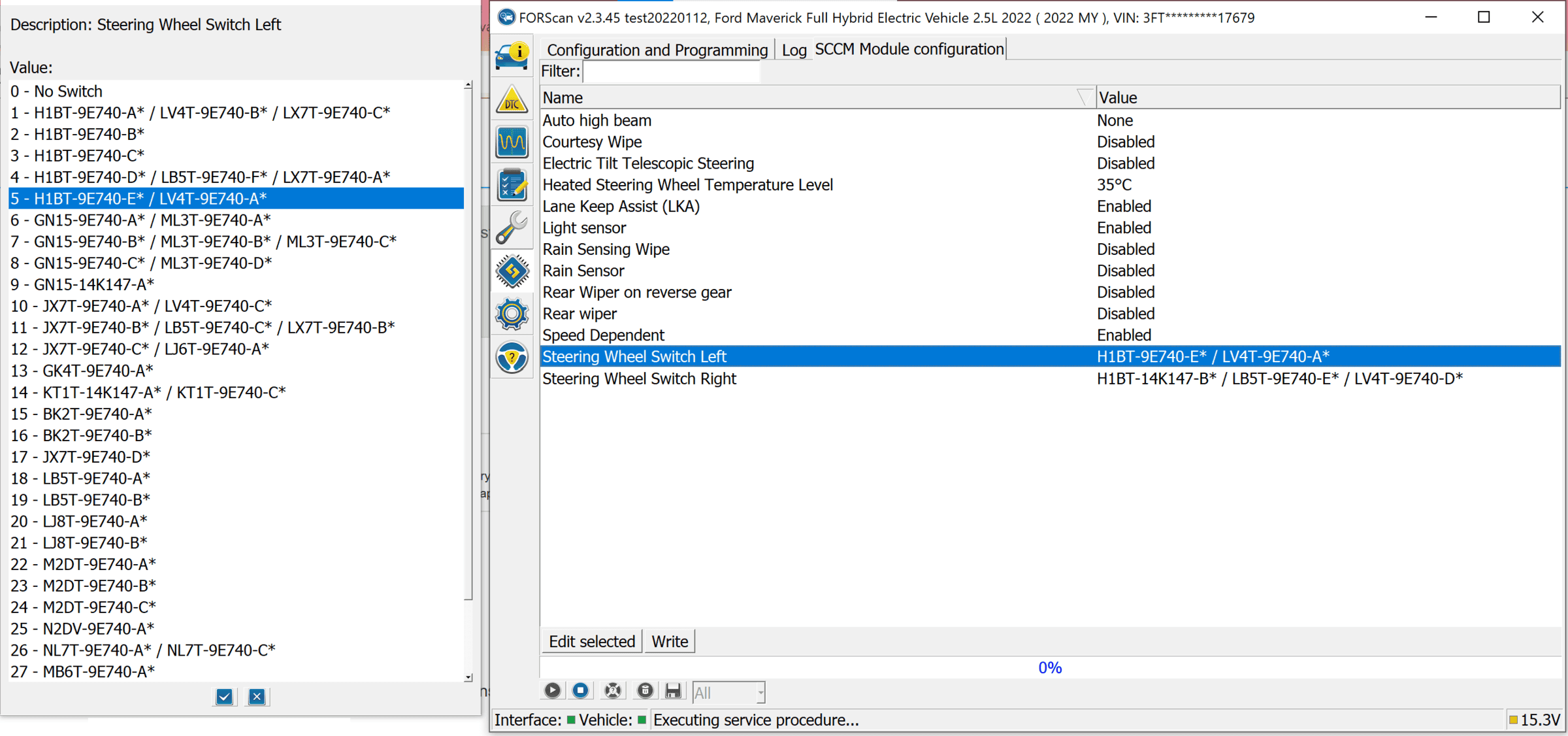Click into the Filter input field

coord(672,71)
